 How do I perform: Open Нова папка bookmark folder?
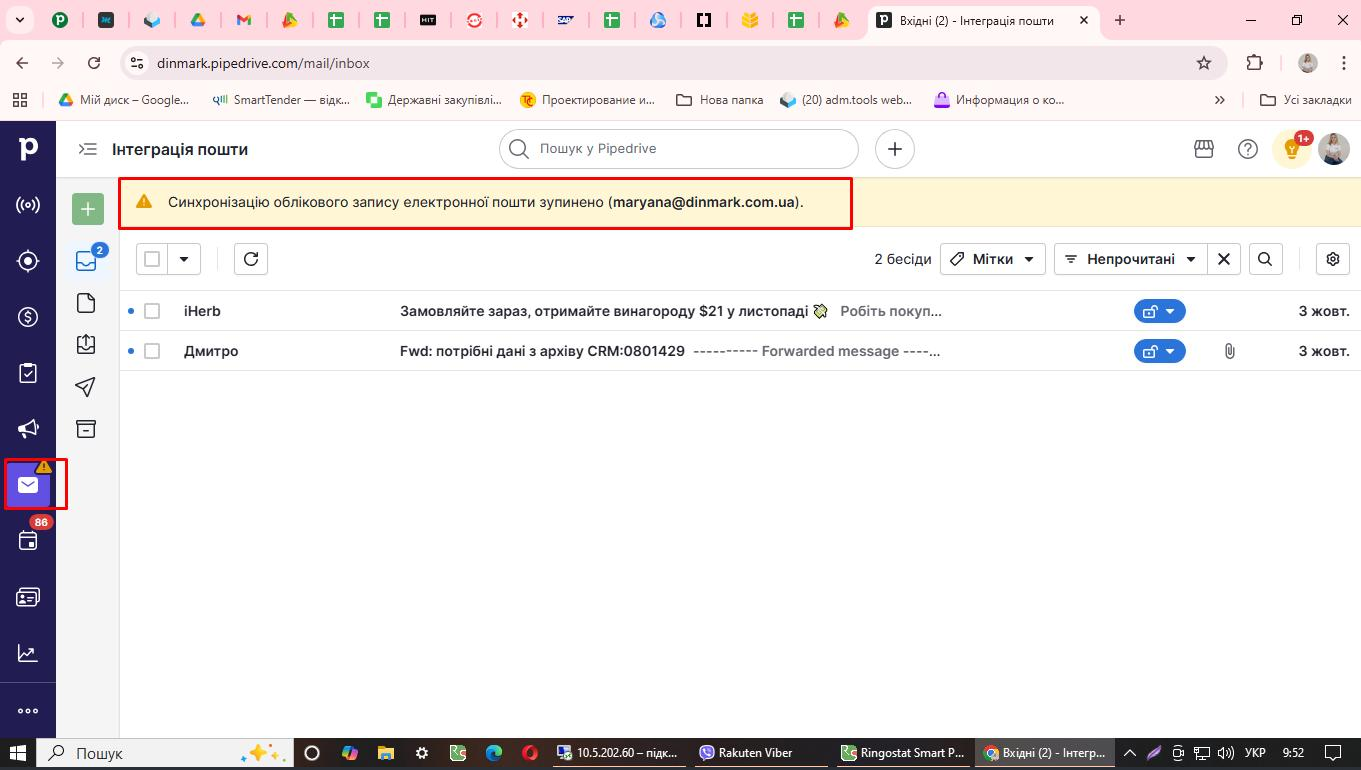720,100
